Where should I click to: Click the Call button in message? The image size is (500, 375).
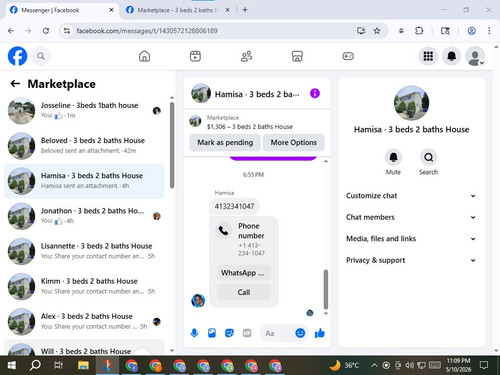pyautogui.click(x=244, y=292)
